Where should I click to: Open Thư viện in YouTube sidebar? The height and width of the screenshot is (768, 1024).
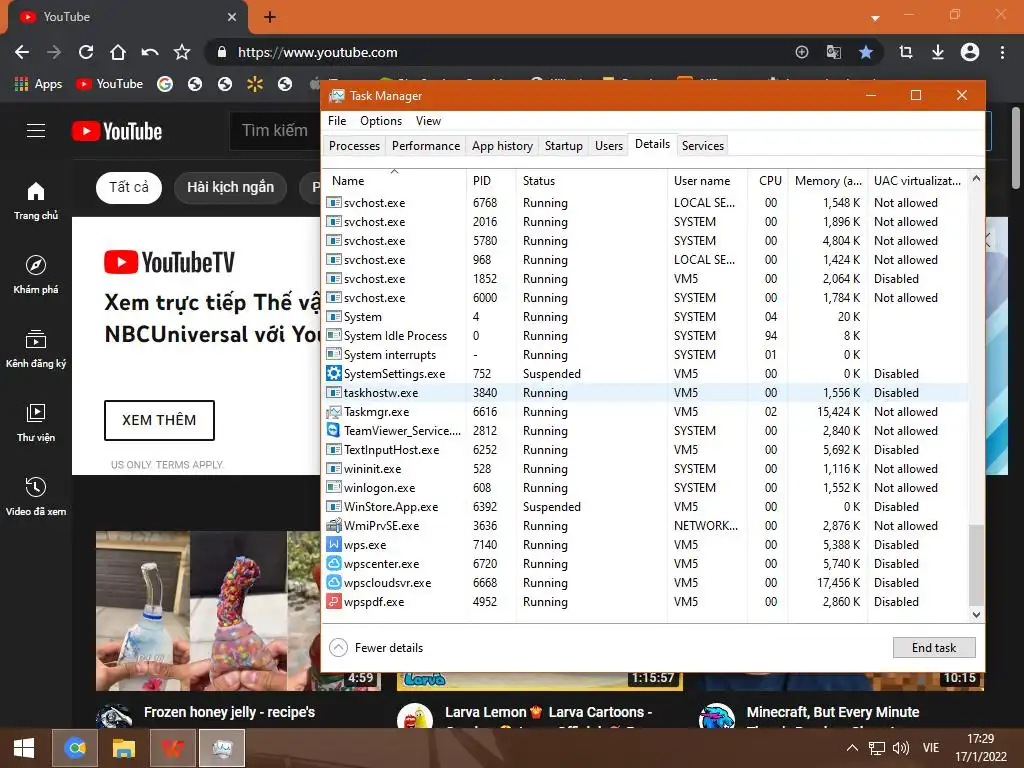tap(36, 423)
